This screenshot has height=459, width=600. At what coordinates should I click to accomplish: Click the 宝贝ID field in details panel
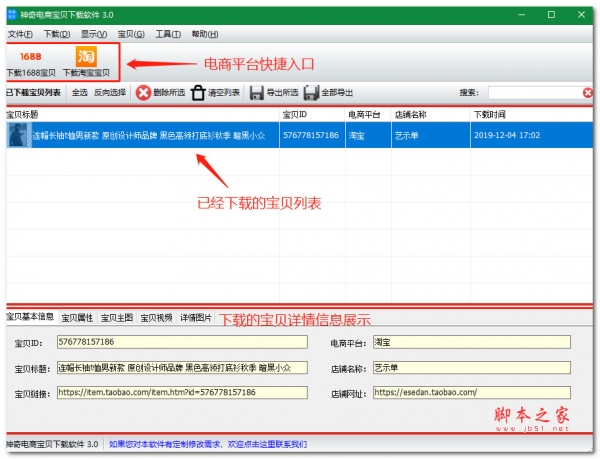pos(182,342)
